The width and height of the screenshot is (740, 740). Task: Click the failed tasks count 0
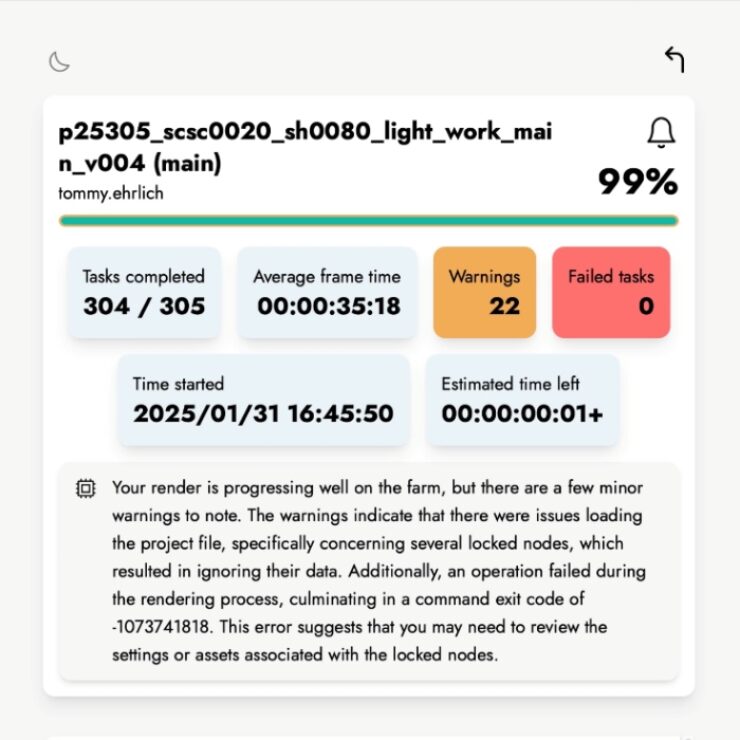point(645,306)
